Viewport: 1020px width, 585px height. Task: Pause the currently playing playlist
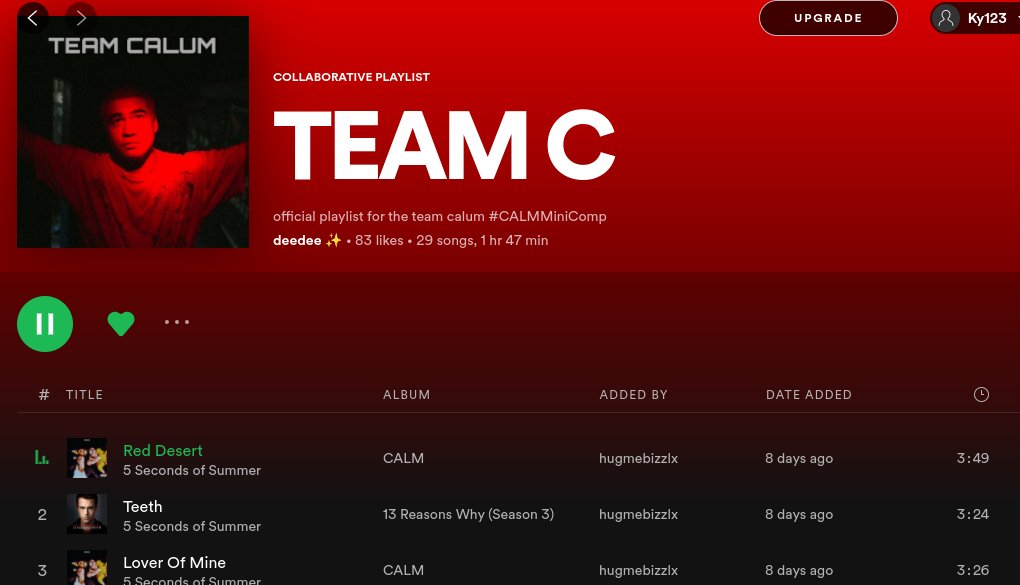tap(45, 323)
